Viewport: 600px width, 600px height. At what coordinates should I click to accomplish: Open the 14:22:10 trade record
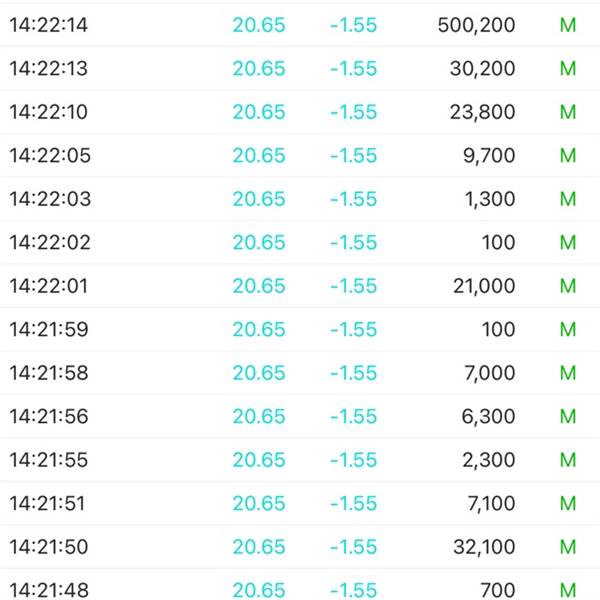(300, 112)
